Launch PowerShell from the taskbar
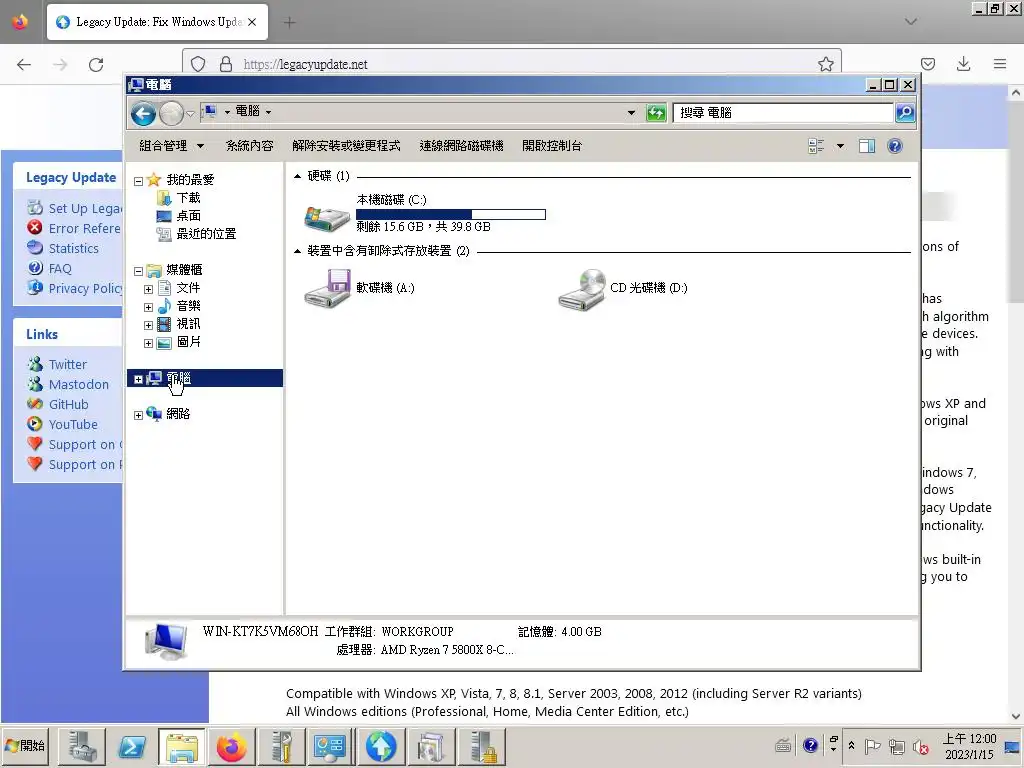Viewport: 1024px width, 768px height. click(132, 746)
